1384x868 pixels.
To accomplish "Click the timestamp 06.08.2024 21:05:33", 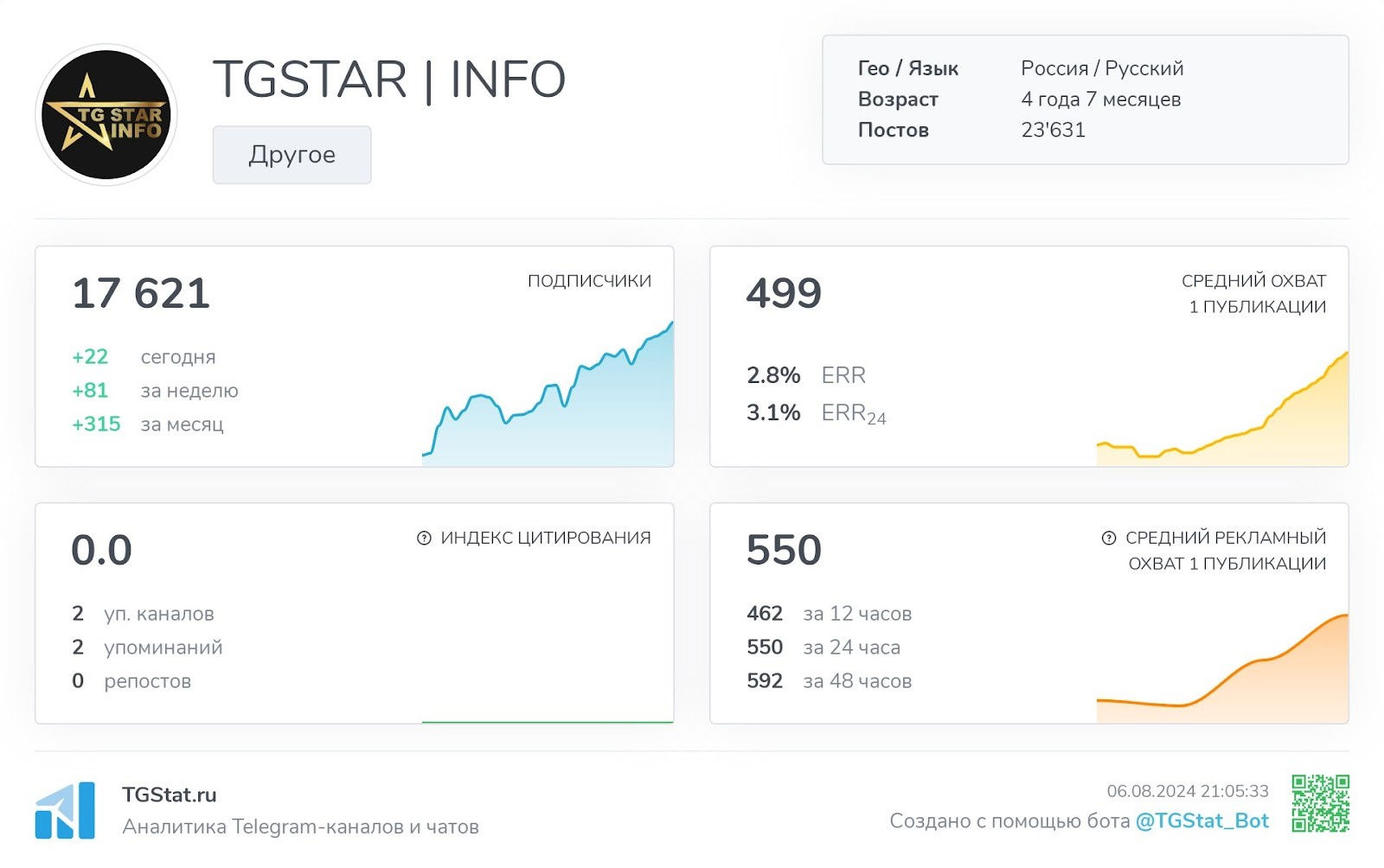I will click(x=1188, y=791).
